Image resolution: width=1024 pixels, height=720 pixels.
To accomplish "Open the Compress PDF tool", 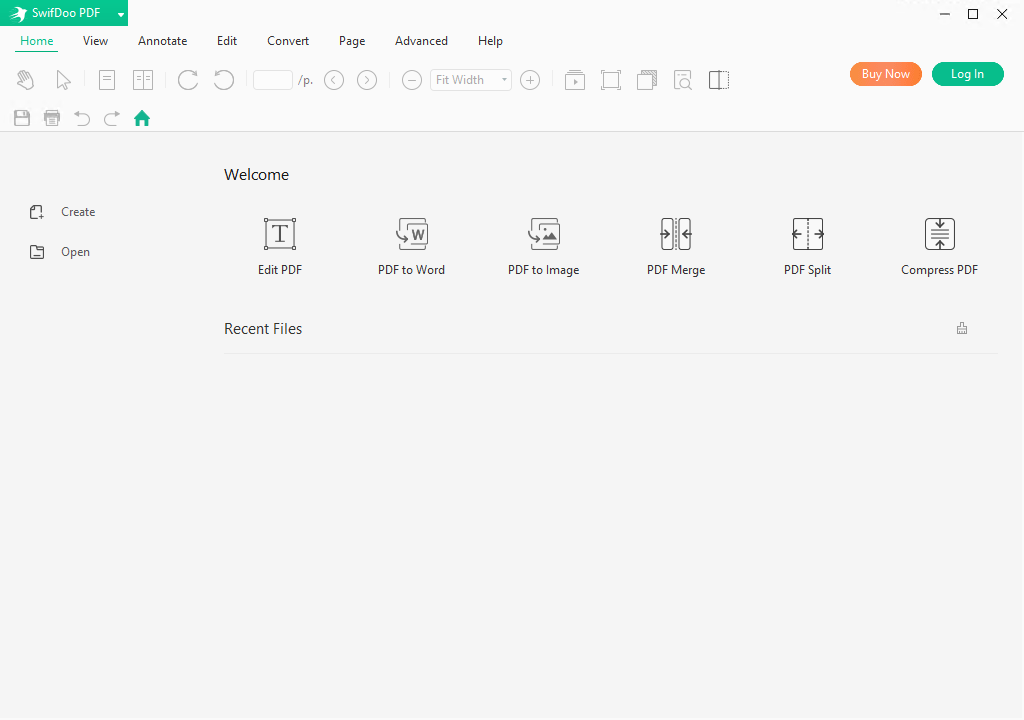I will coord(940,247).
